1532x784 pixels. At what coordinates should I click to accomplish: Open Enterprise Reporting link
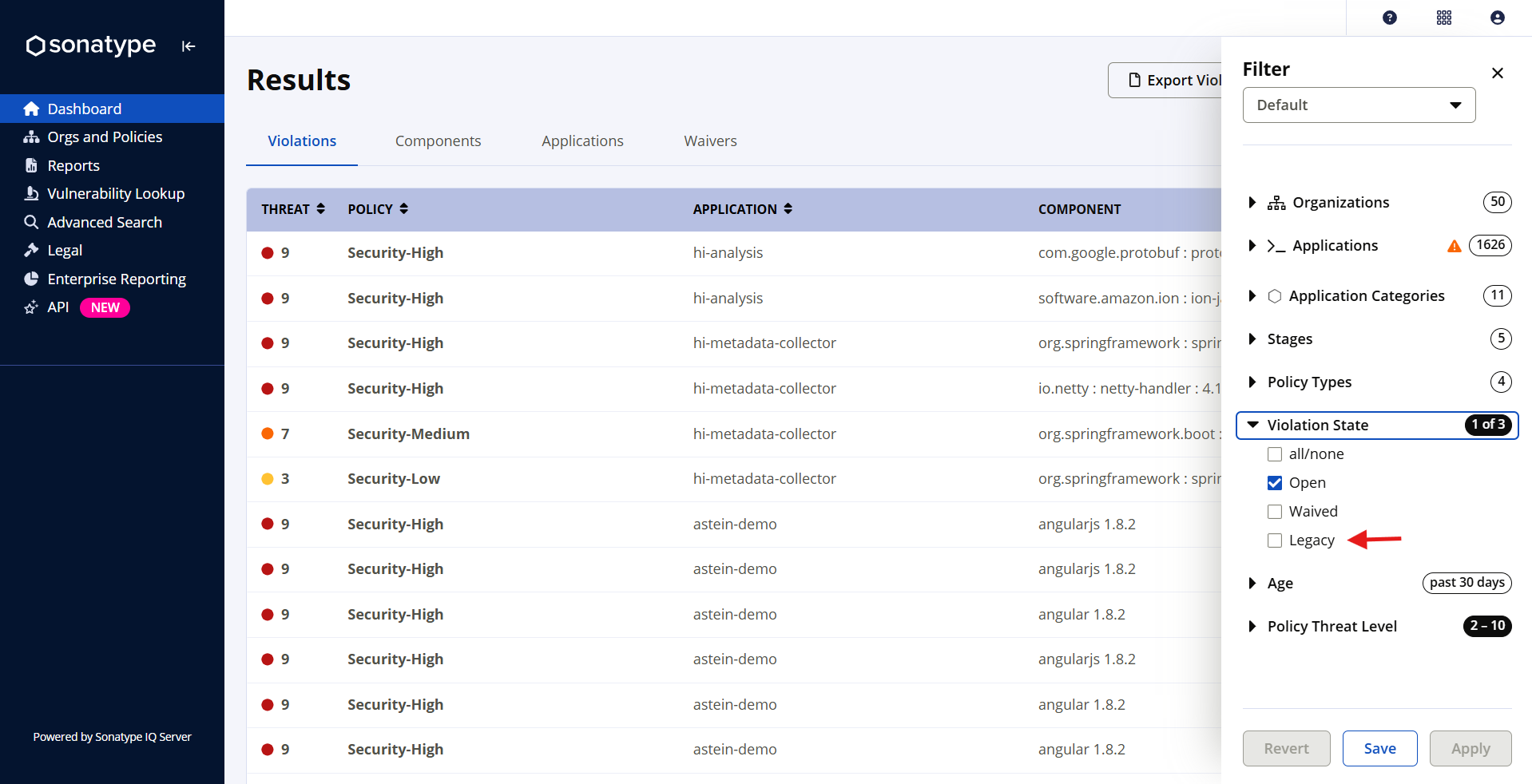[x=117, y=279]
